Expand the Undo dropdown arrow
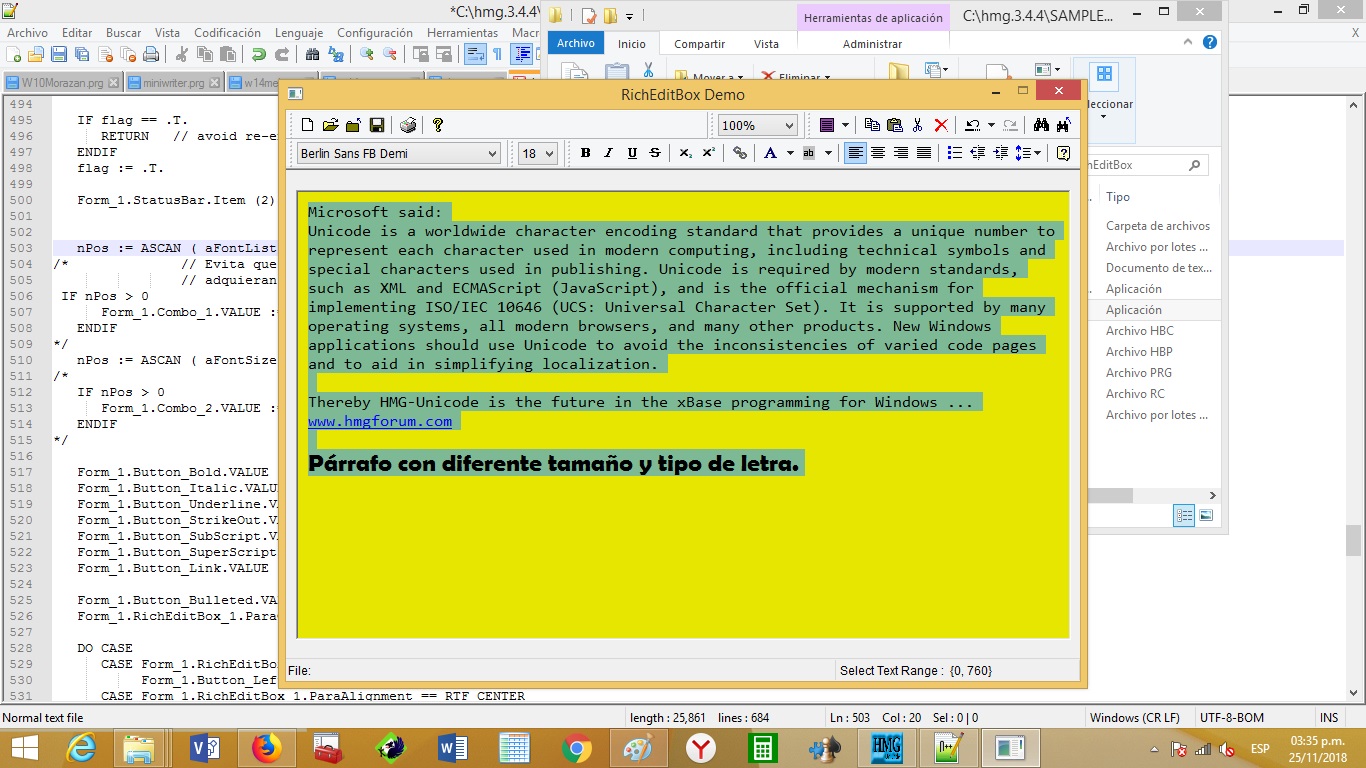Viewport: 1366px width, 768px height. tap(991, 125)
